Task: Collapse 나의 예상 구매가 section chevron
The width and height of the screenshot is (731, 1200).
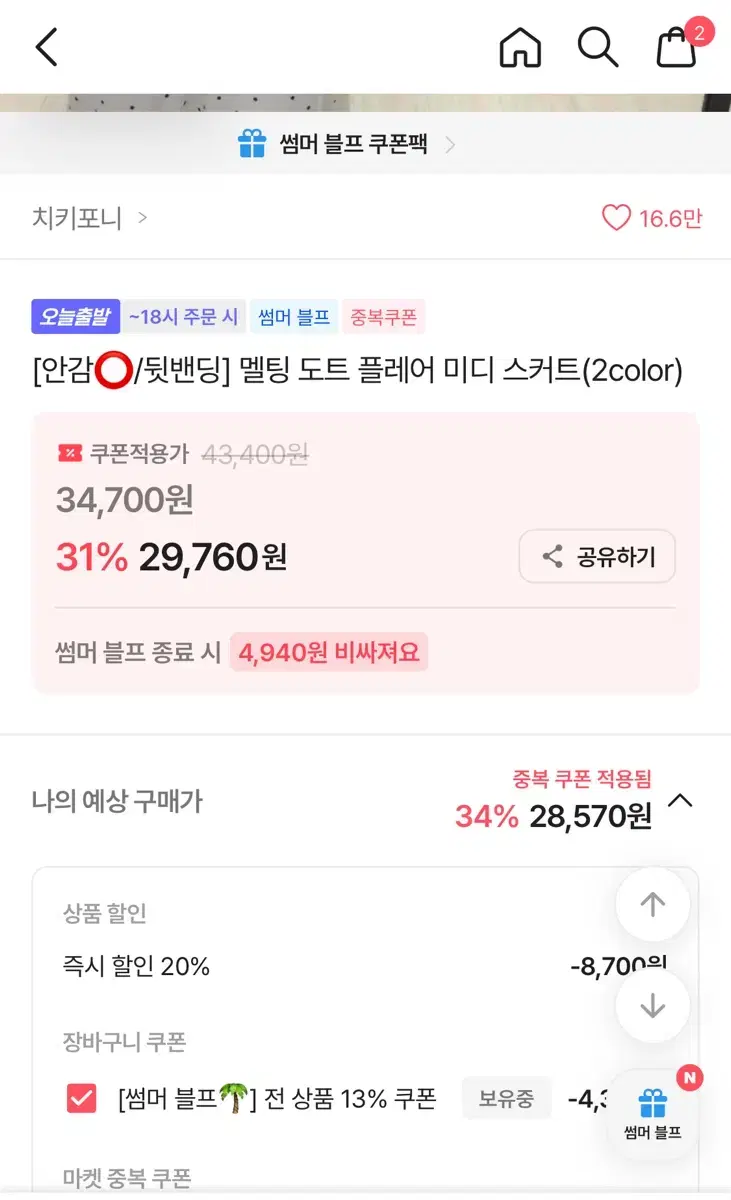Action: click(680, 801)
